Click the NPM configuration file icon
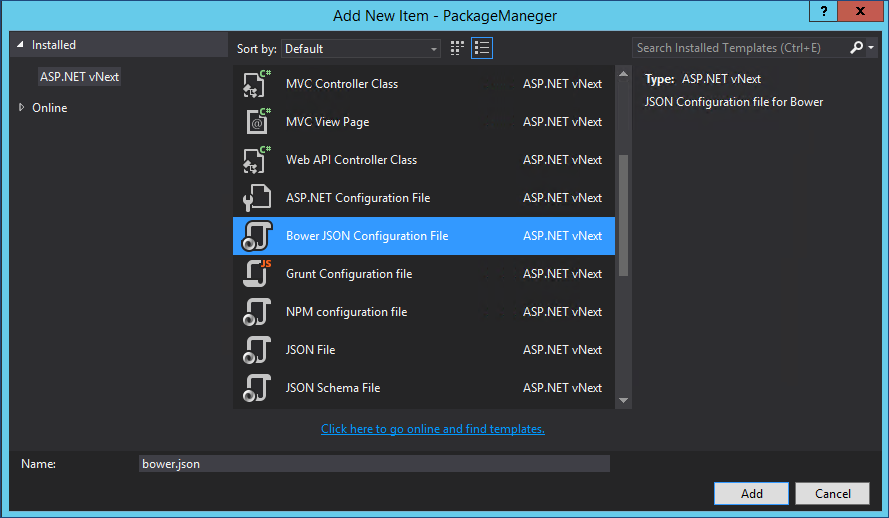The image size is (889, 518). pos(257,312)
